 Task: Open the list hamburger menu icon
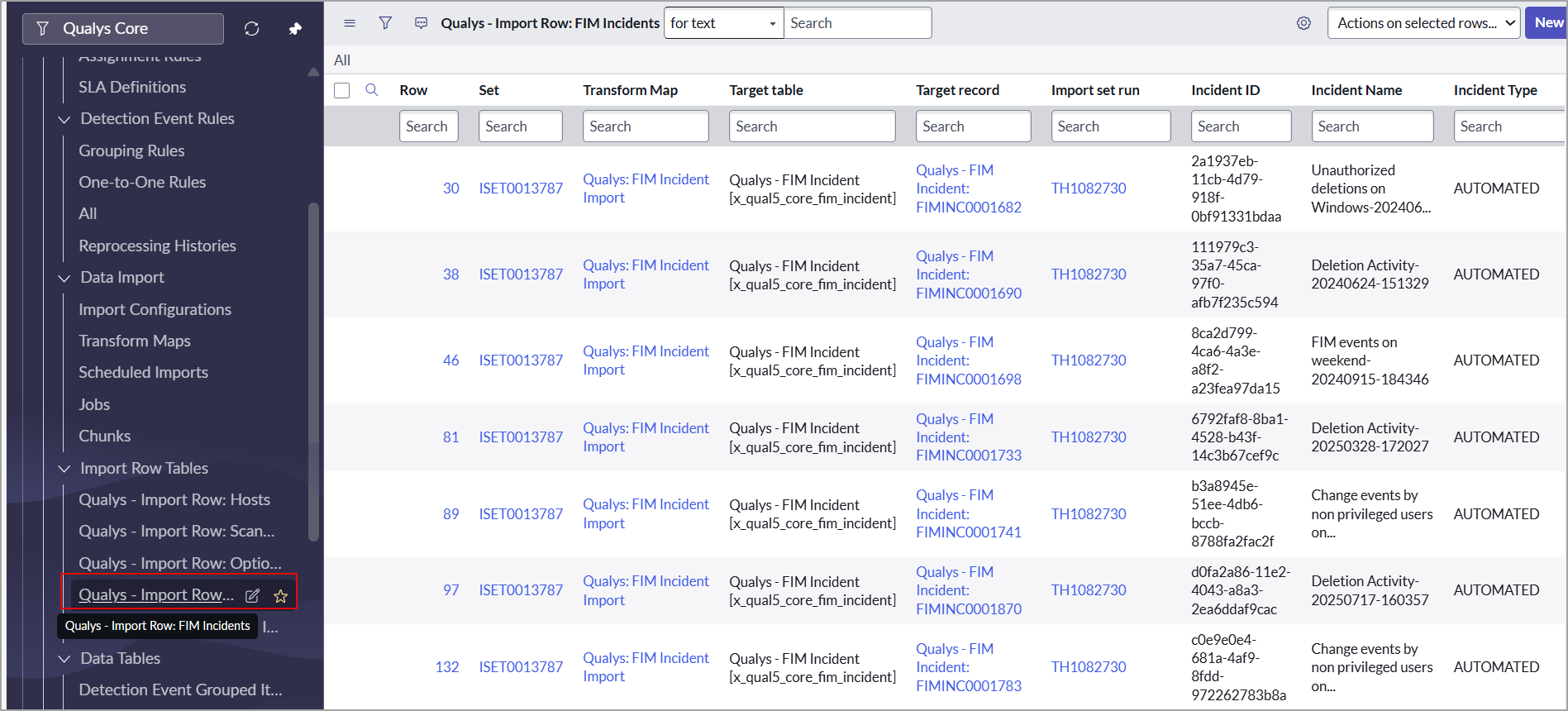(x=350, y=23)
